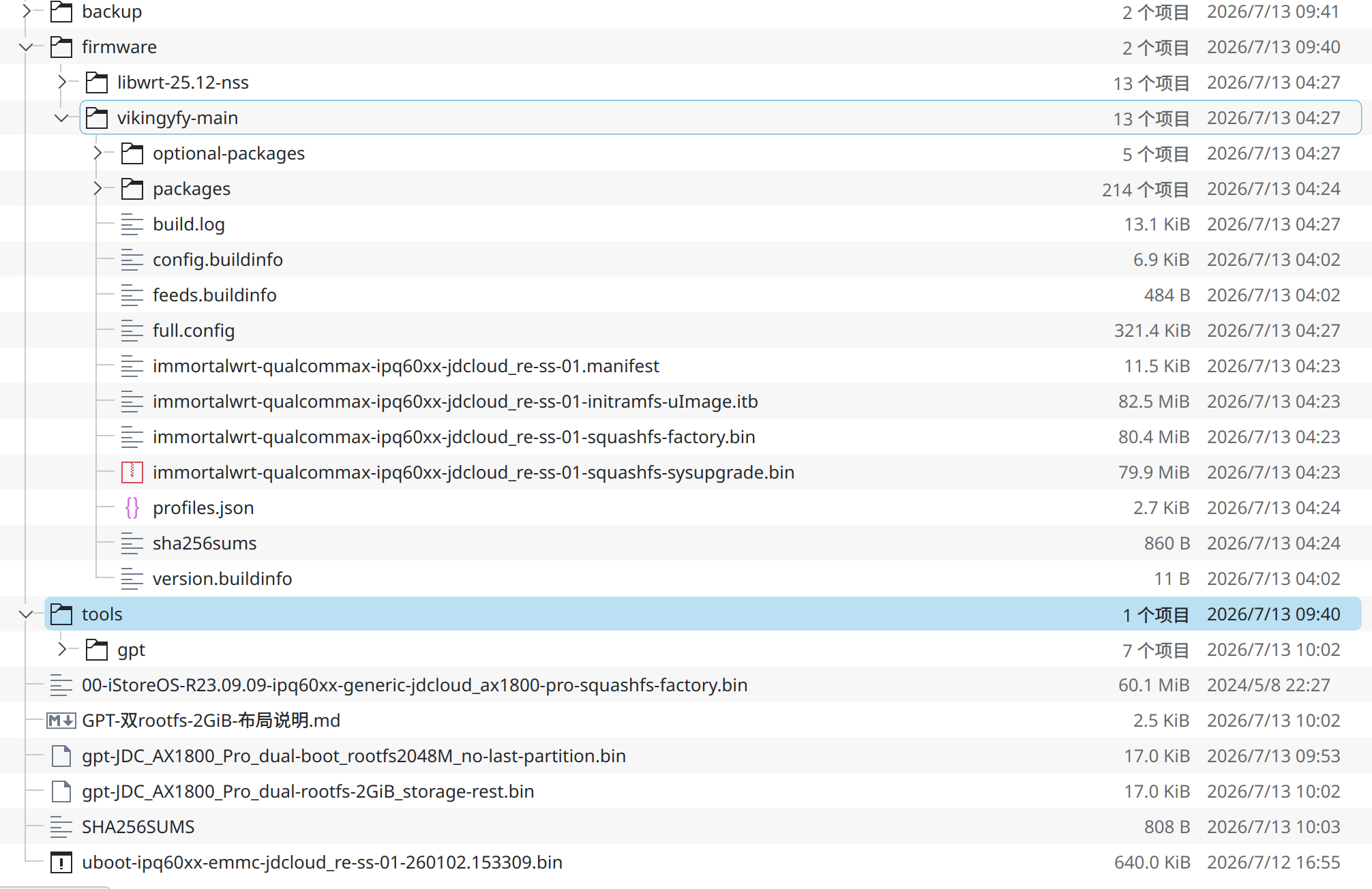Click the initramfs-uImage.itb file icon
1372x889 pixels.
pos(132,402)
